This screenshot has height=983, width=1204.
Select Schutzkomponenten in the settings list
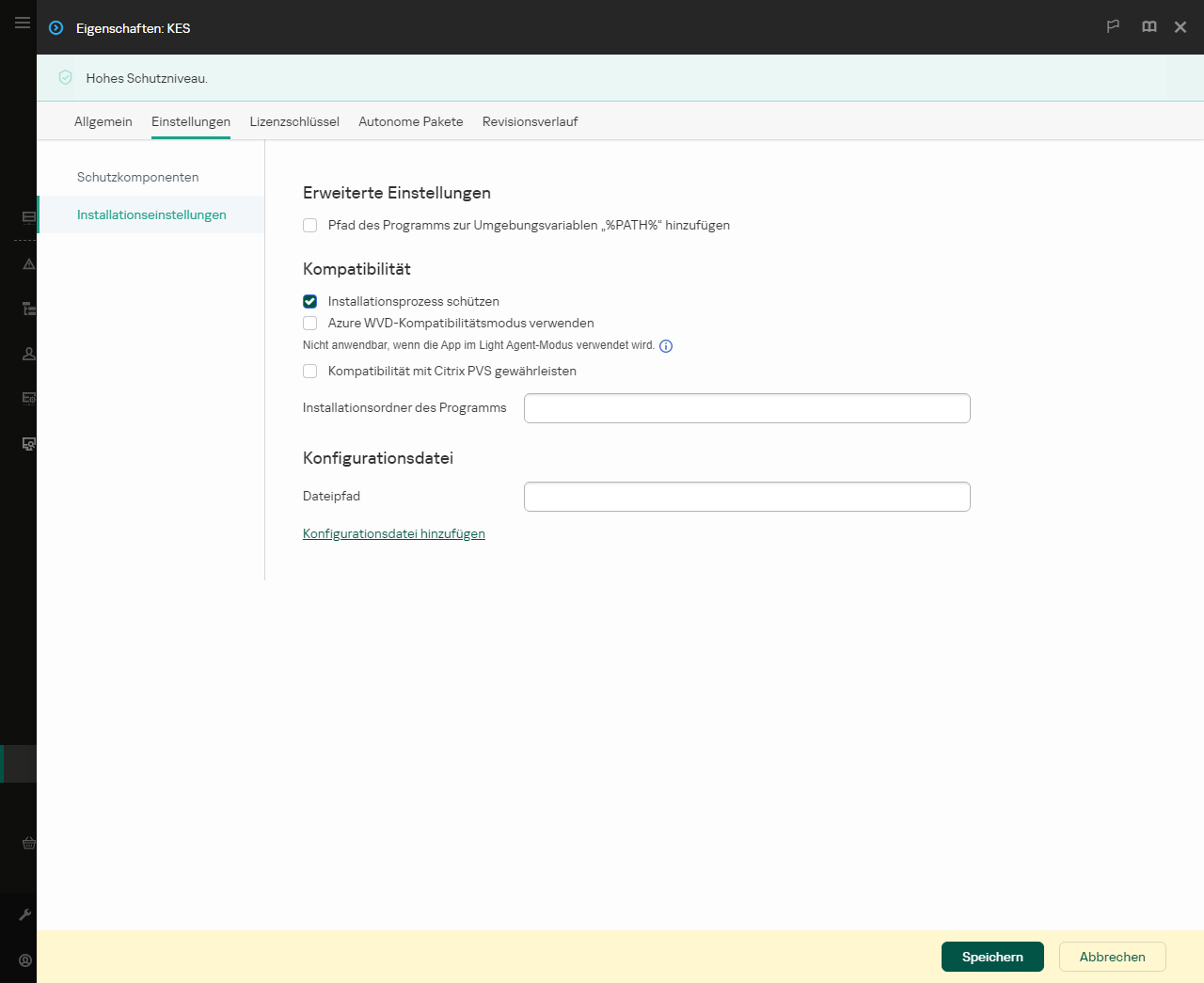coord(138,177)
